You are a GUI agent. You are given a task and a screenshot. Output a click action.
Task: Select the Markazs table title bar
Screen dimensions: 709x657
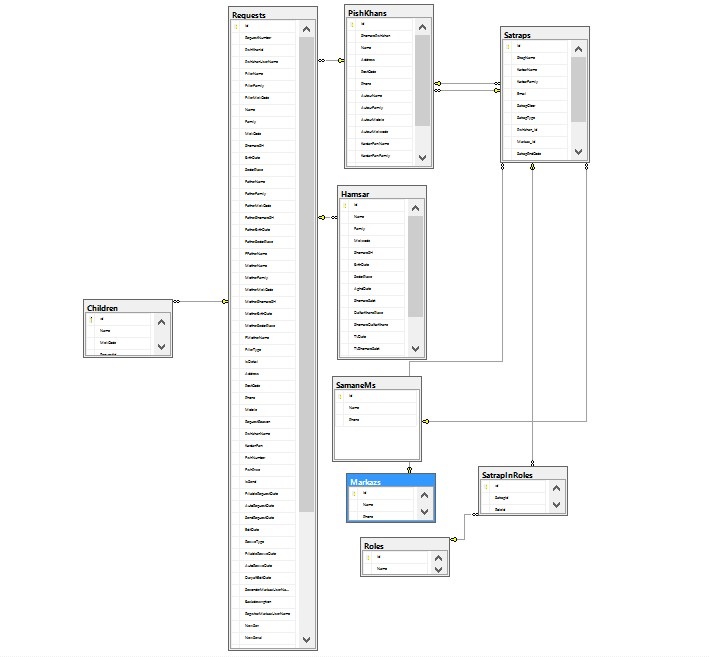point(391,482)
